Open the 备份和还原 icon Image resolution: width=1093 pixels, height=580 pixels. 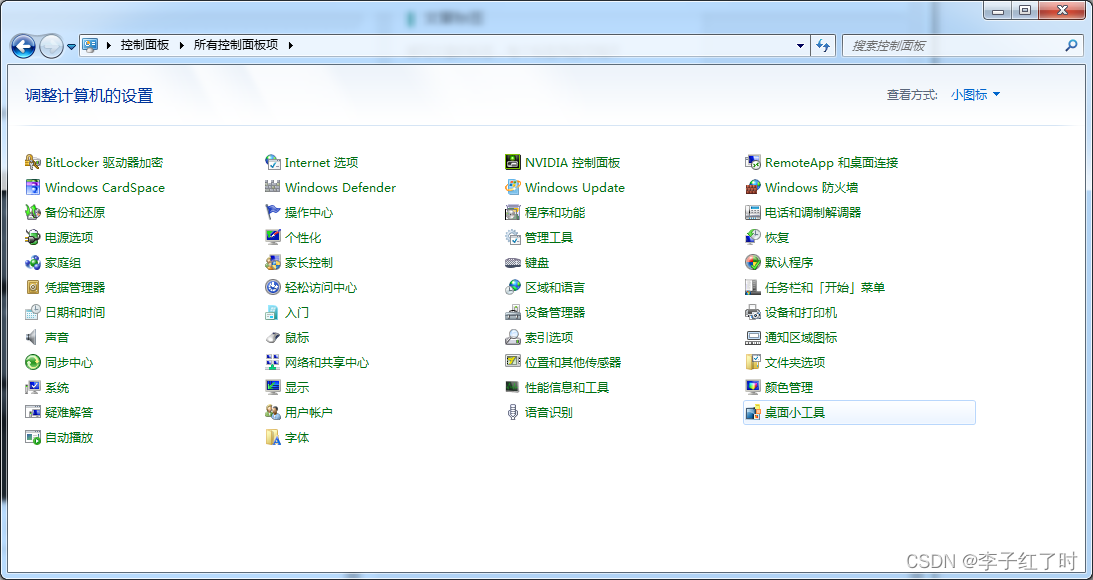pos(32,213)
